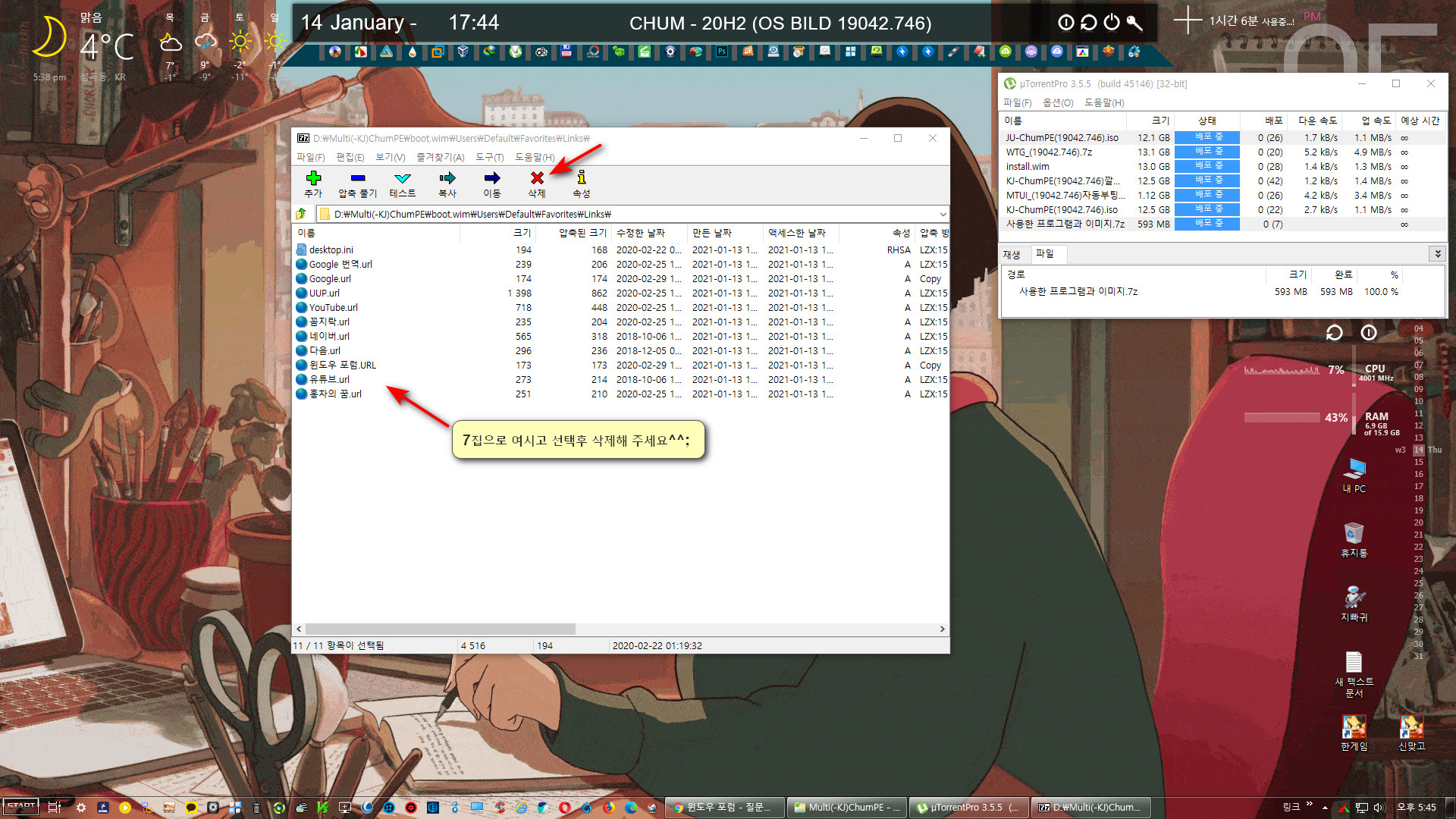1456x819 pixels.
Task: Open 내 PC desktop icon
Action: coord(1354,476)
